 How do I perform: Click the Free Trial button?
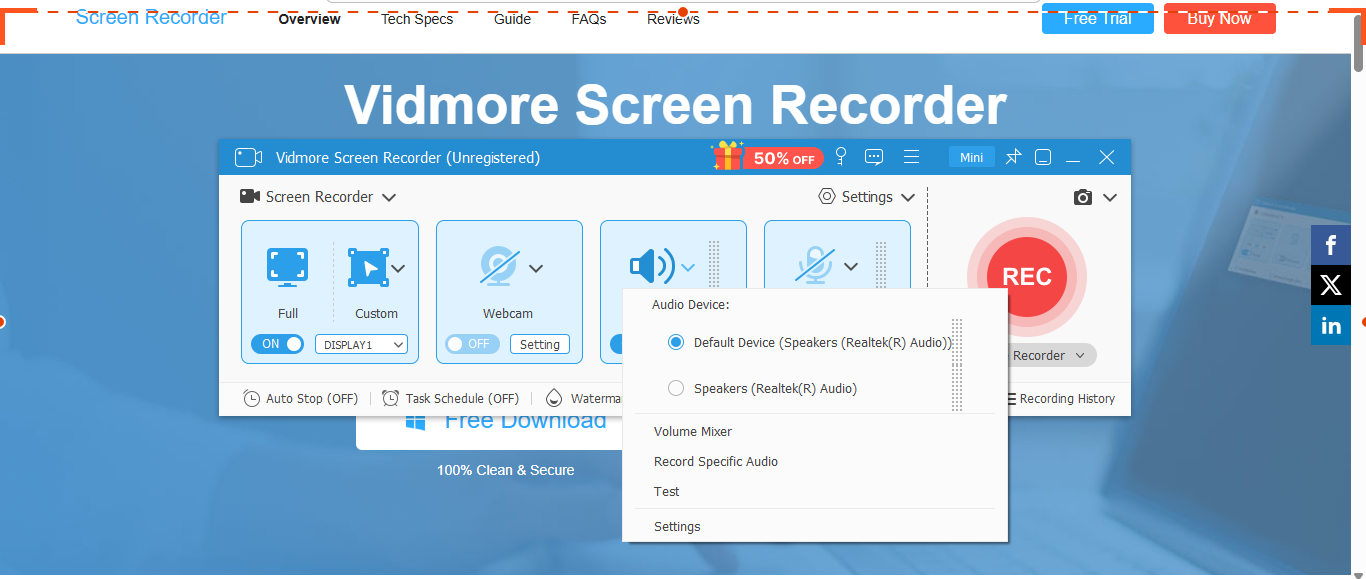pyautogui.click(x=1098, y=18)
